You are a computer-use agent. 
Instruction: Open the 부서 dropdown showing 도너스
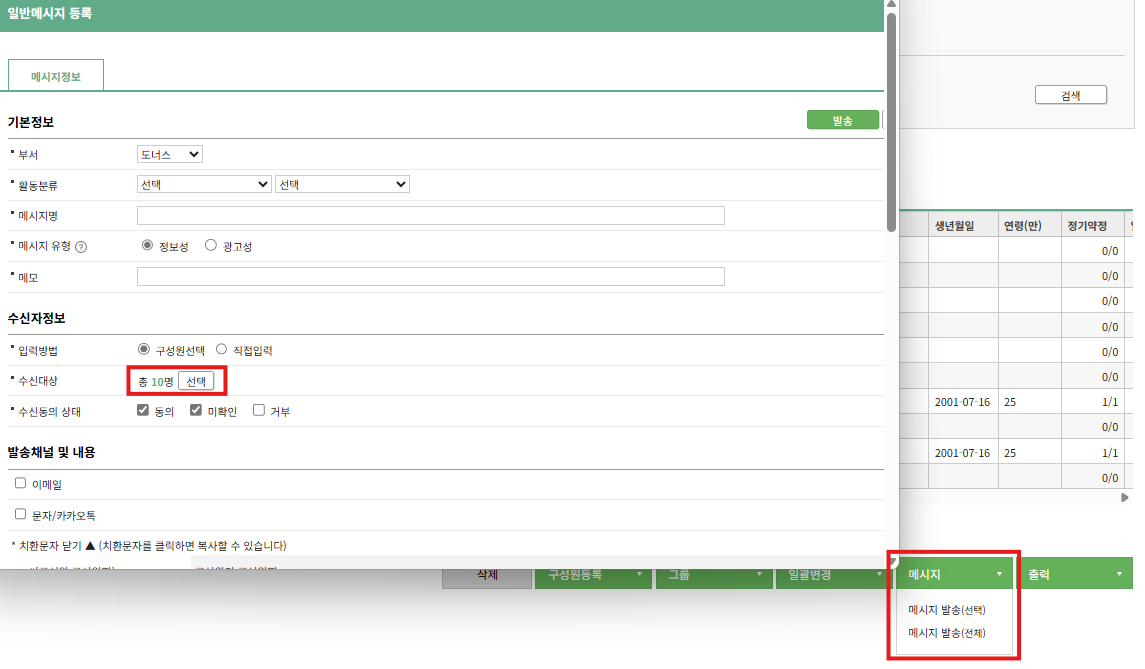pyautogui.click(x=169, y=154)
